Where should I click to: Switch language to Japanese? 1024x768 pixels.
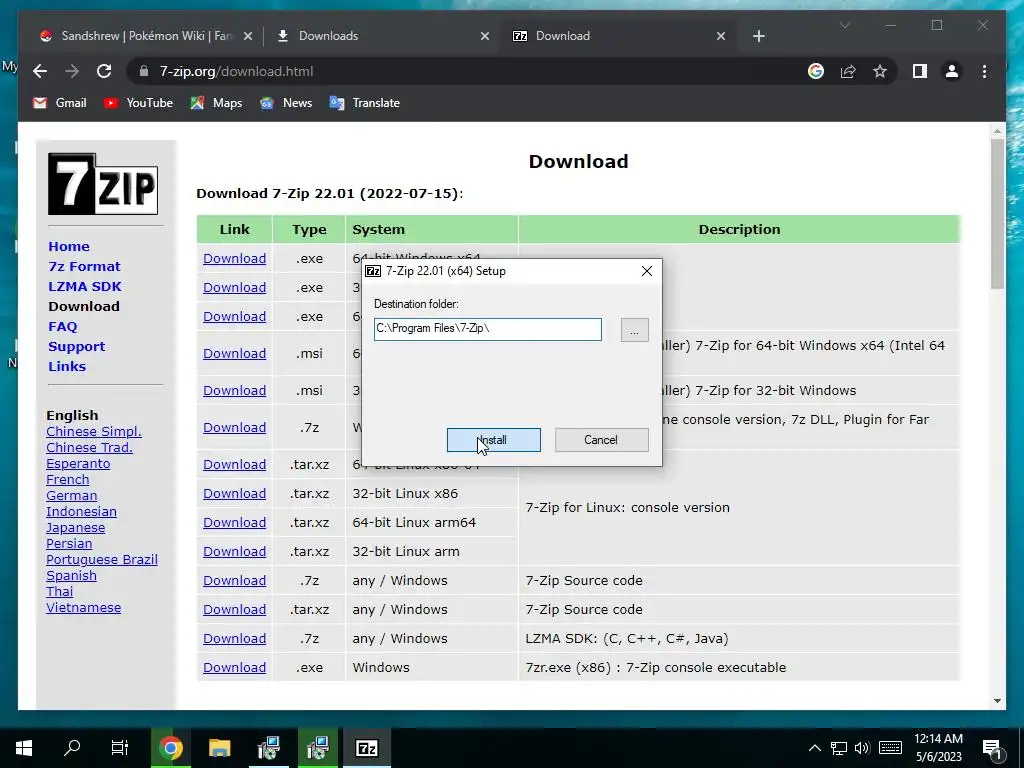[75, 528]
